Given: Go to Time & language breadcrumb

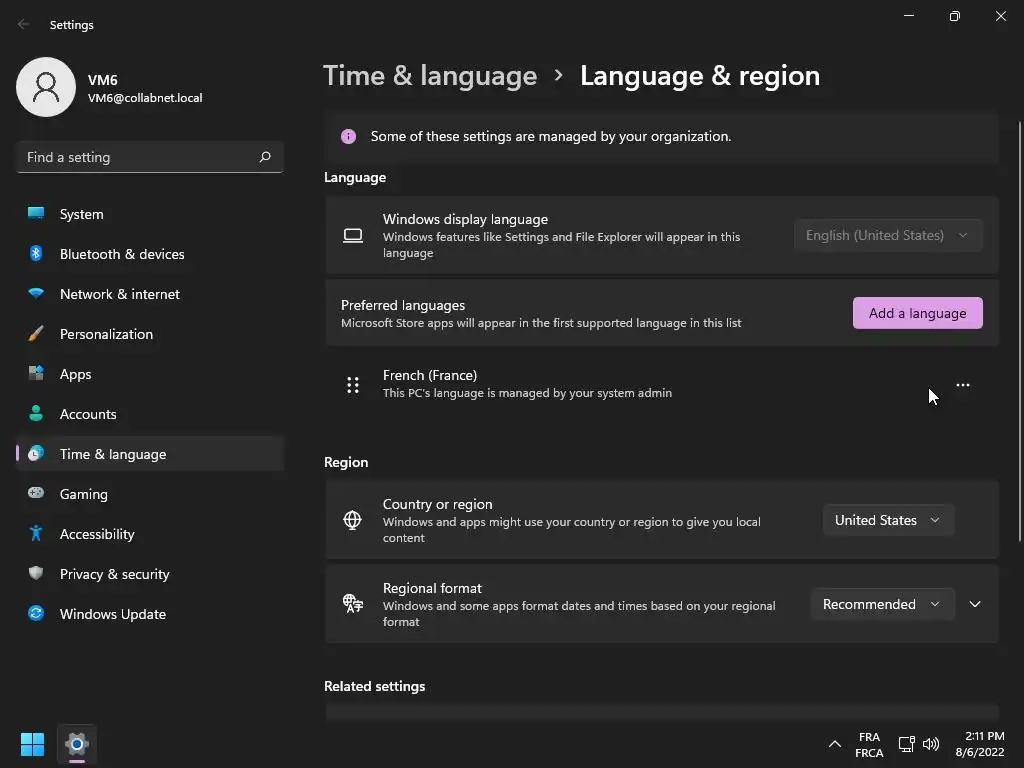Looking at the screenshot, I should (430, 76).
